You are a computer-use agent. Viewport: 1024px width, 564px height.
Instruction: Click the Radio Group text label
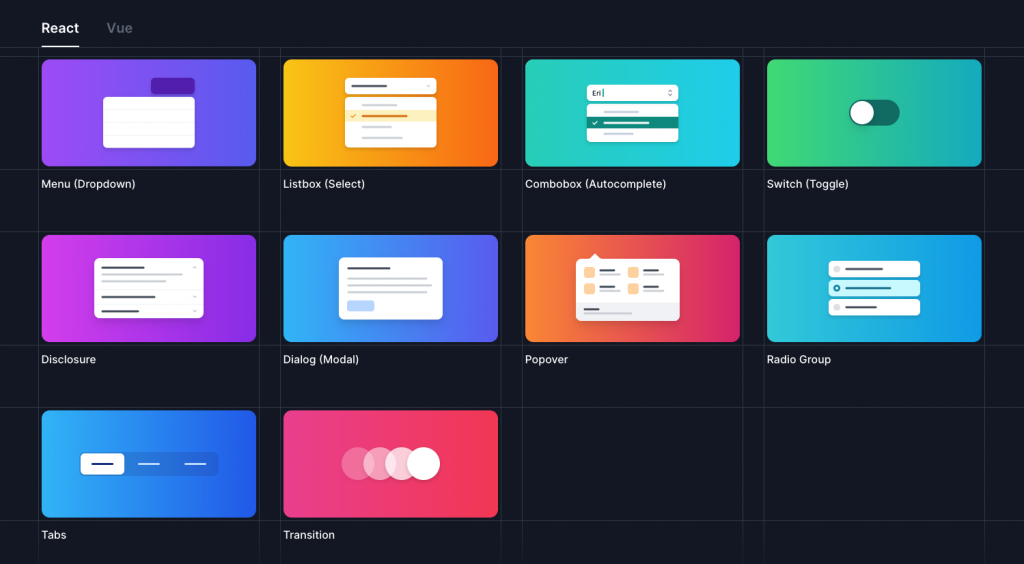pos(799,360)
